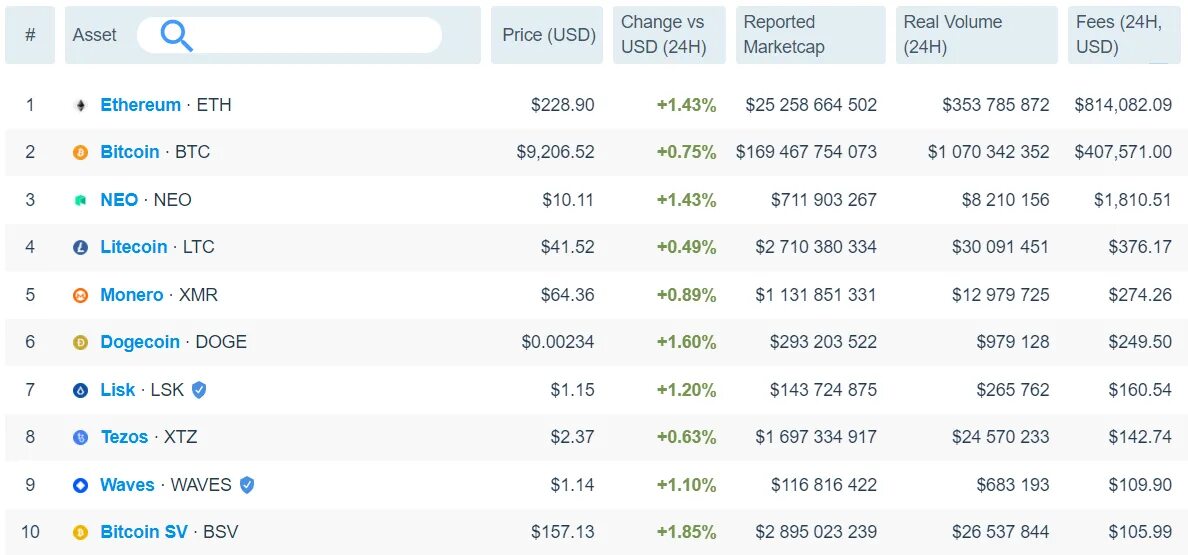This screenshot has height=555, width=1188.
Task: Click the Bitcoin SV coin icon
Action: point(81,532)
